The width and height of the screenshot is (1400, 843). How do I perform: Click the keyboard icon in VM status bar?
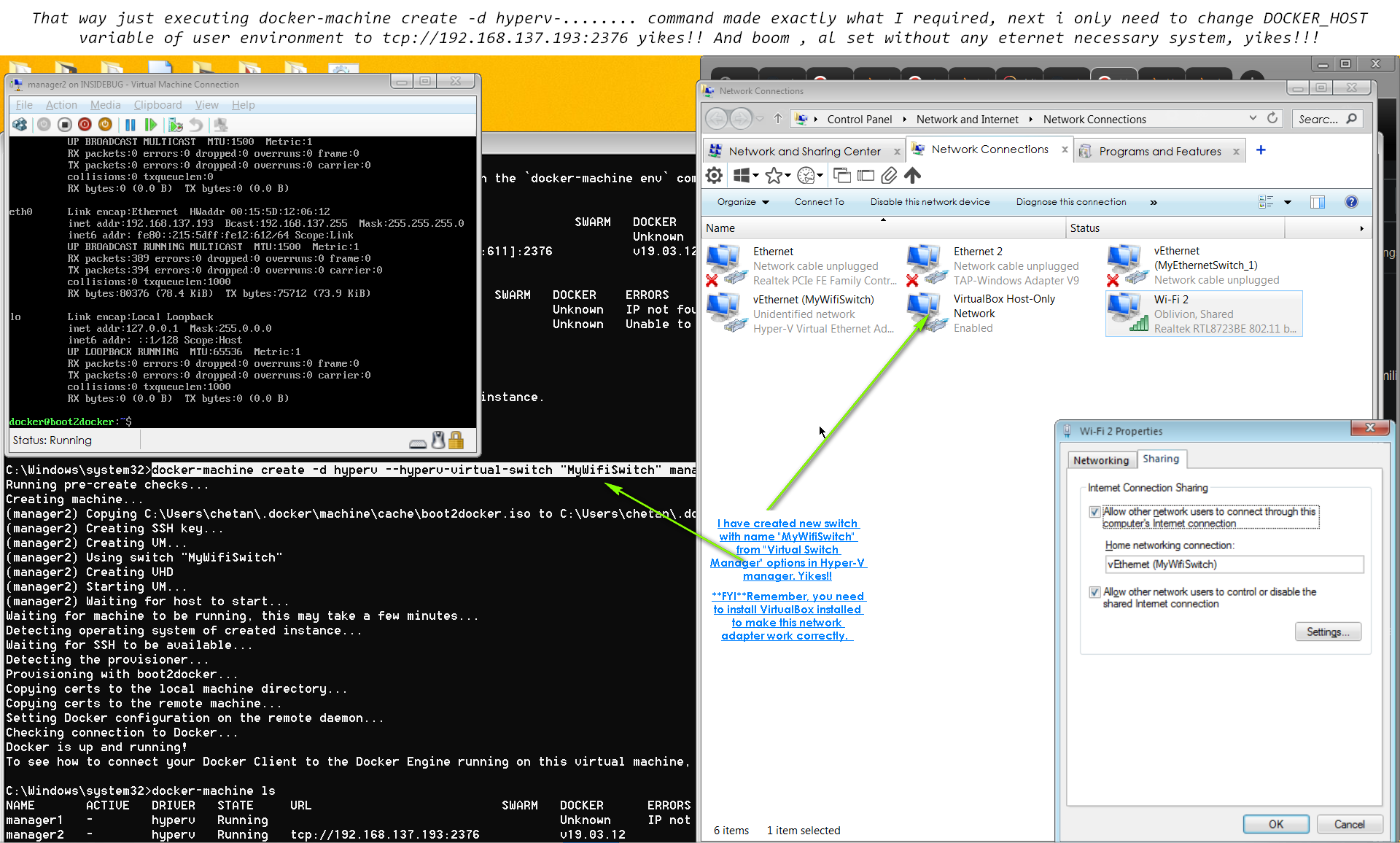click(418, 443)
